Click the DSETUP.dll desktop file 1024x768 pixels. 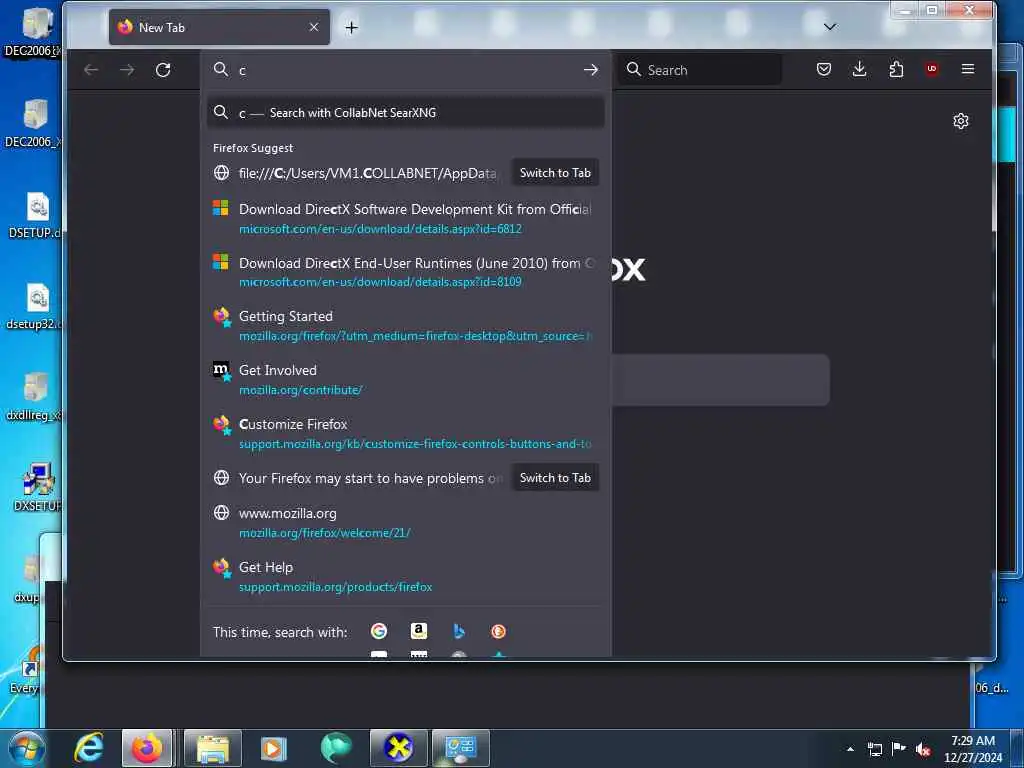click(x=35, y=216)
